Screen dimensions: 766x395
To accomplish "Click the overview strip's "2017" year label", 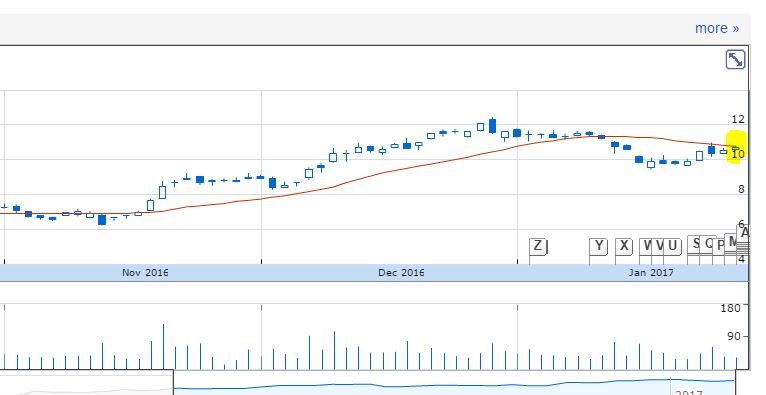I will tap(688, 392).
